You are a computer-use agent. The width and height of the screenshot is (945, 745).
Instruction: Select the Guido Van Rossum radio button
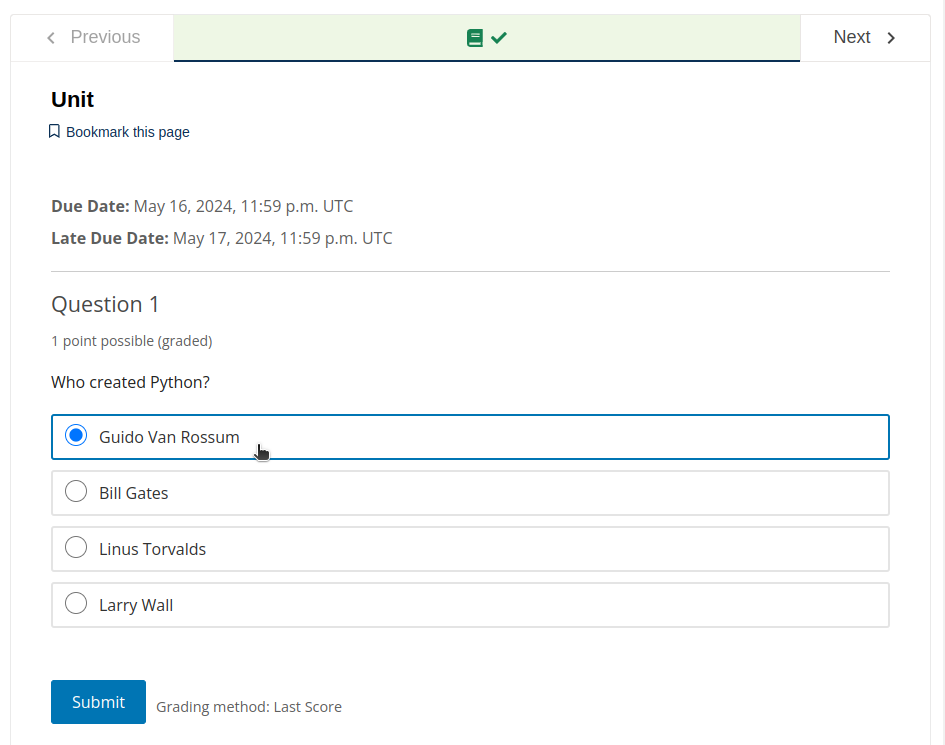click(x=76, y=436)
